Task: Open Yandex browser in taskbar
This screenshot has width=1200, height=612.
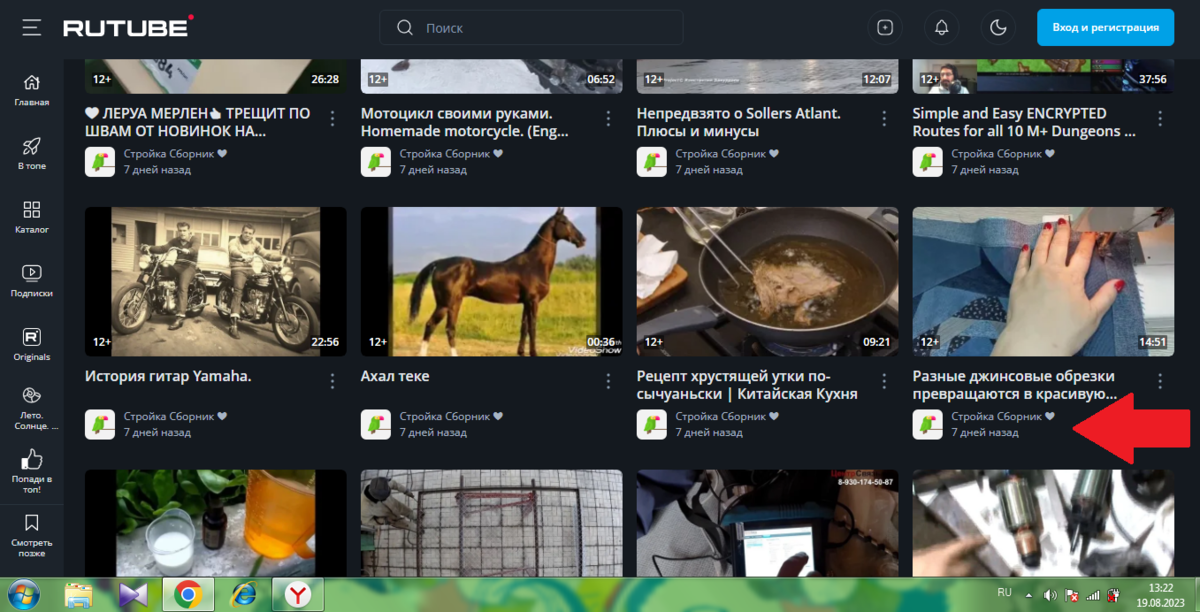Action: 297,595
